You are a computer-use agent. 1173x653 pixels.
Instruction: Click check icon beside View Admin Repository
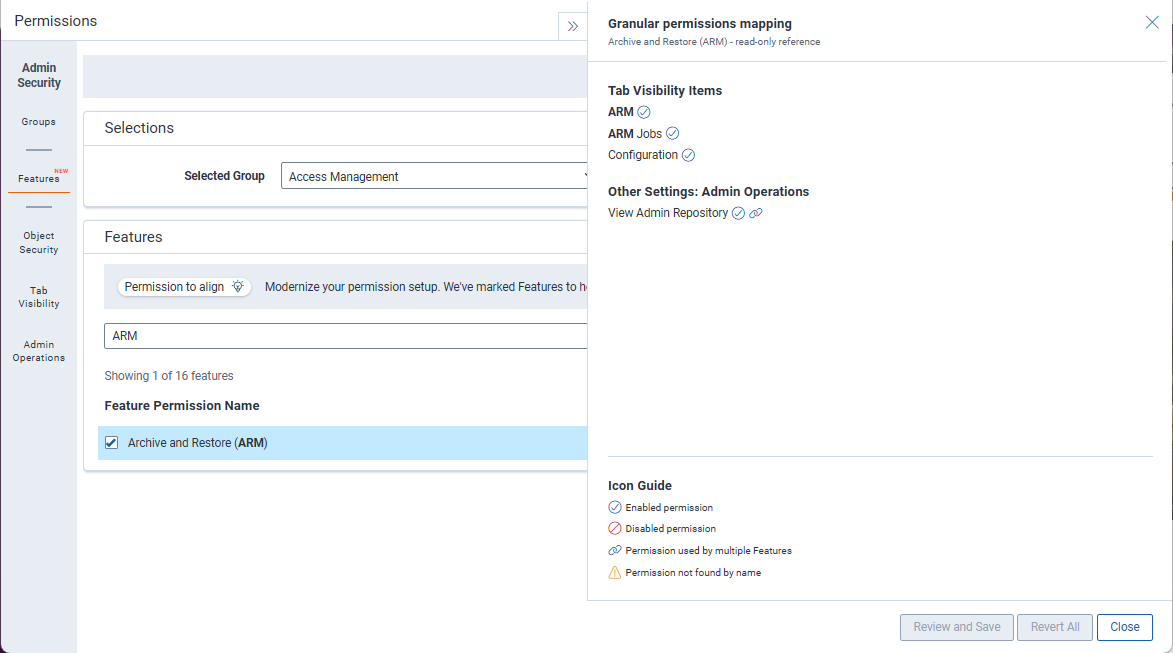(738, 213)
